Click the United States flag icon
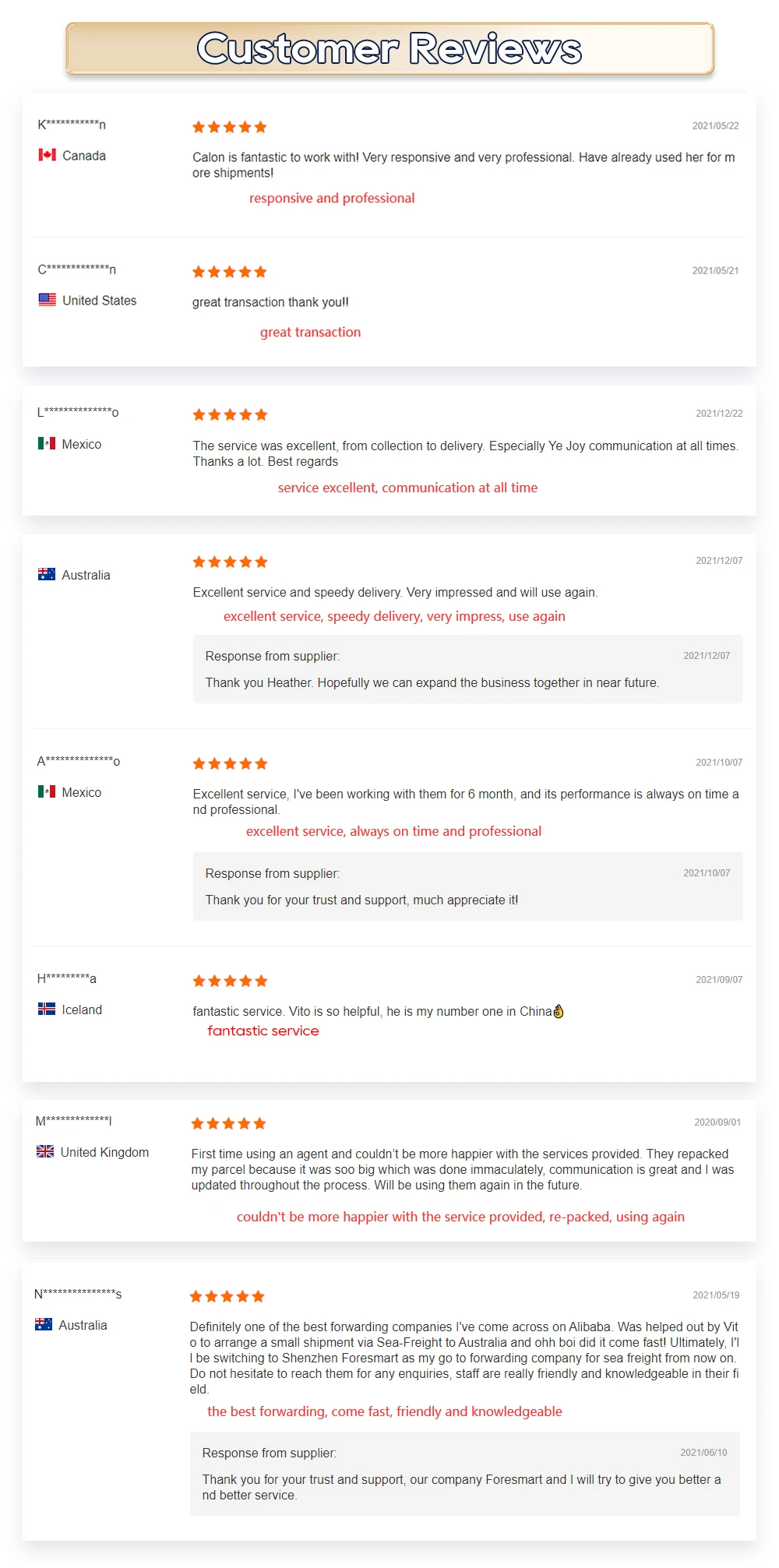This screenshot has width=779, height=1568. click(x=47, y=300)
